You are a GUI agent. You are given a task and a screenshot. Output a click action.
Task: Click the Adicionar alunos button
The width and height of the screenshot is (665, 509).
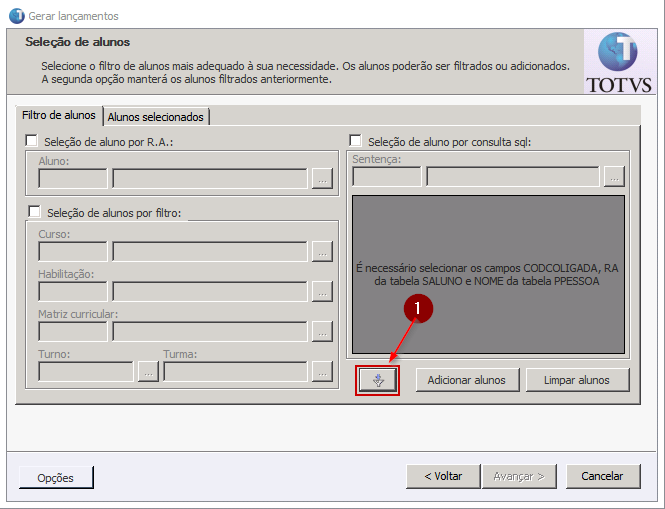tap(467, 380)
